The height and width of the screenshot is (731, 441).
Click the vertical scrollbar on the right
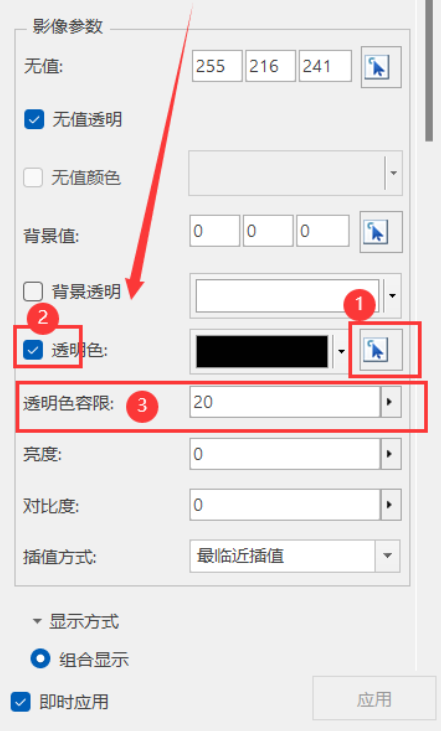tap(429, 70)
